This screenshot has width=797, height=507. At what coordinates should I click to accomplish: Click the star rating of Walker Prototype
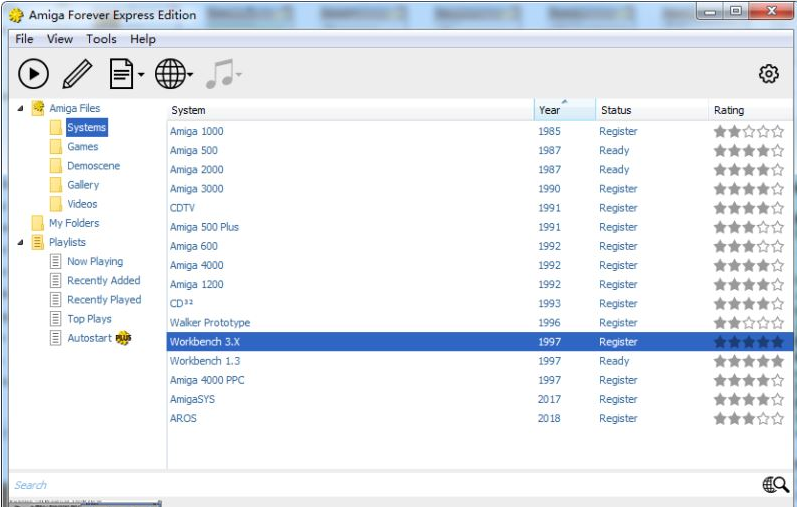coord(749,323)
